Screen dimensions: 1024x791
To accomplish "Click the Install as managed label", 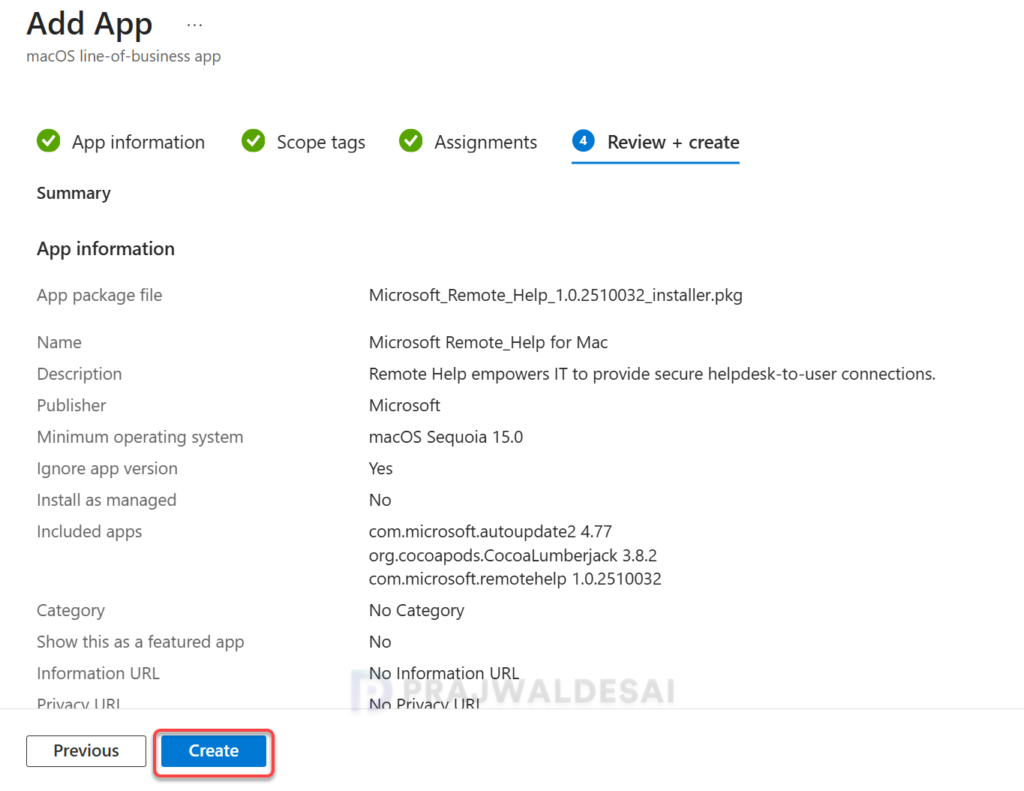I will (106, 500).
